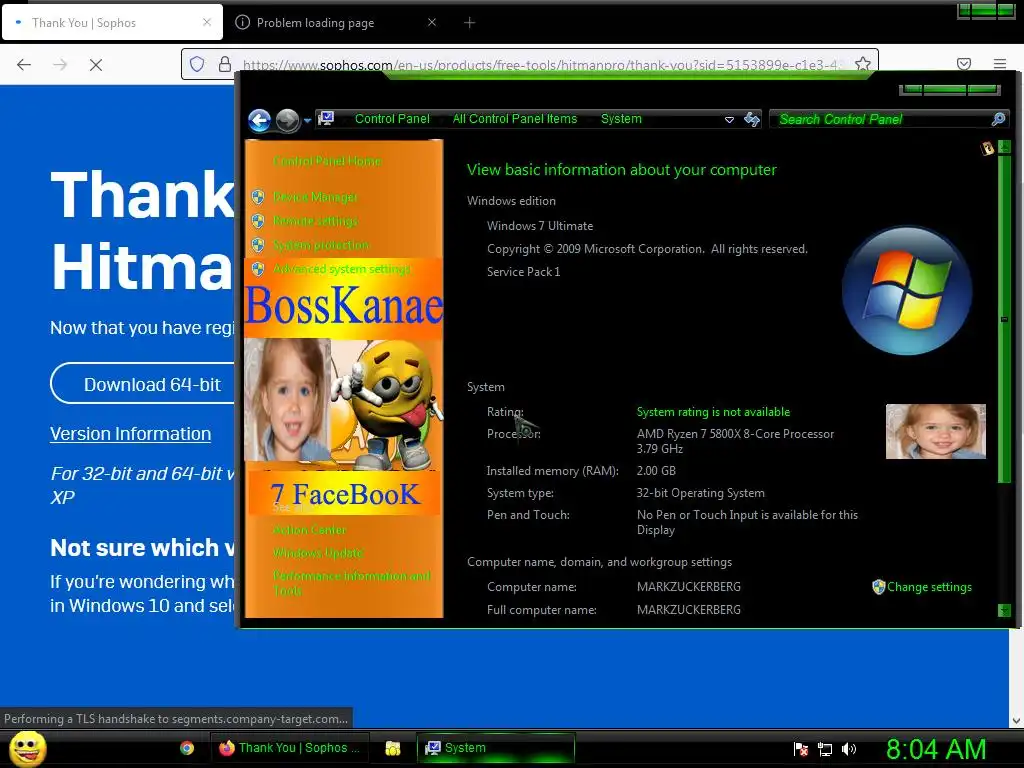Click the 8:04 AM clock
1024x768 pixels.
pos(936,749)
